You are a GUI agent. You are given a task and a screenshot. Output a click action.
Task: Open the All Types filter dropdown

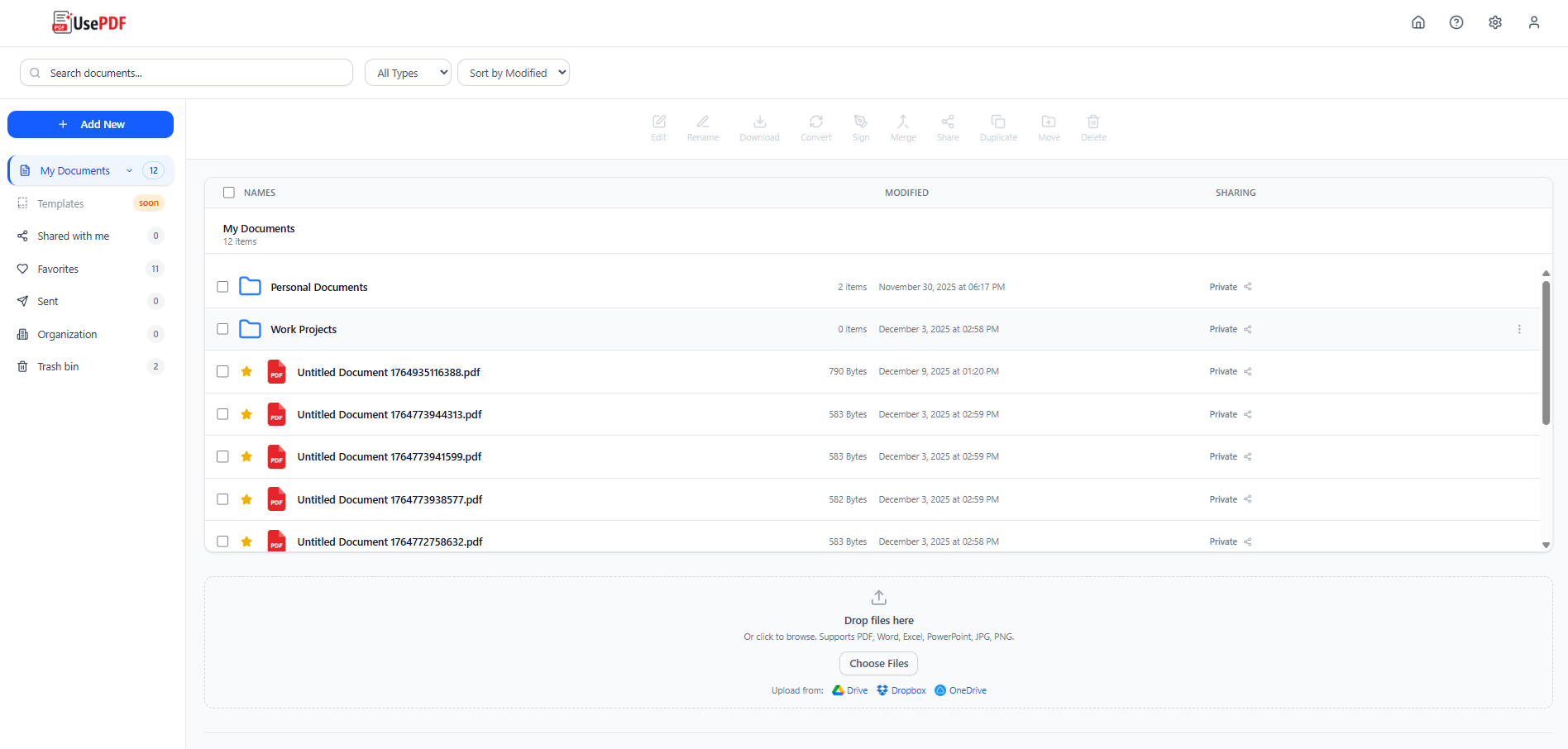tap(407, 72)
